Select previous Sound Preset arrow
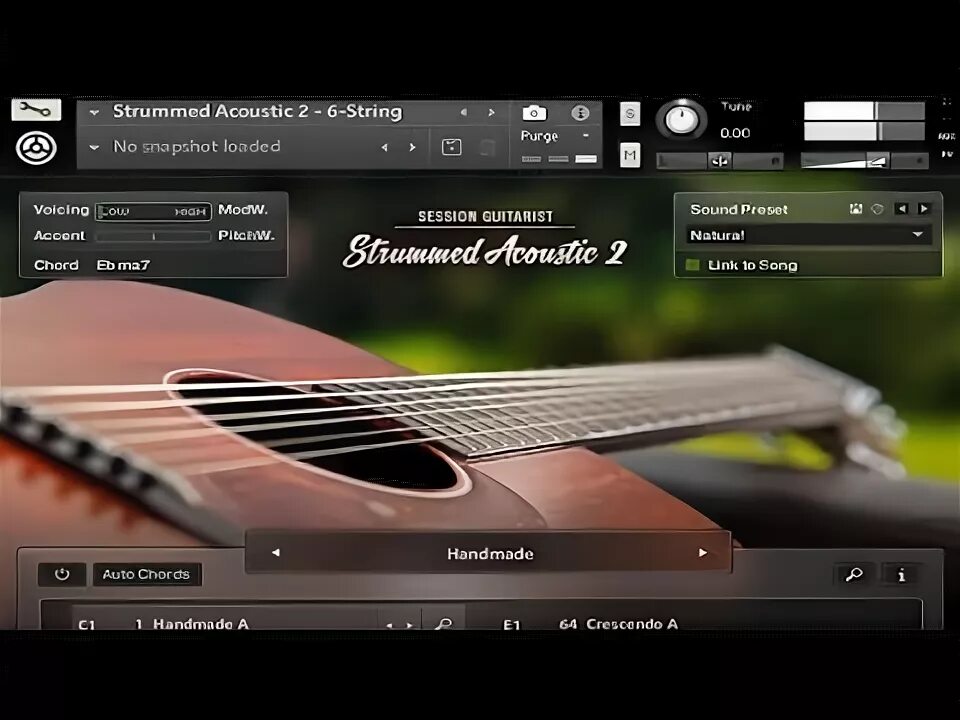The height and width of the screenshot is (720, 960). pyautogui.click(x=901, y=209)
